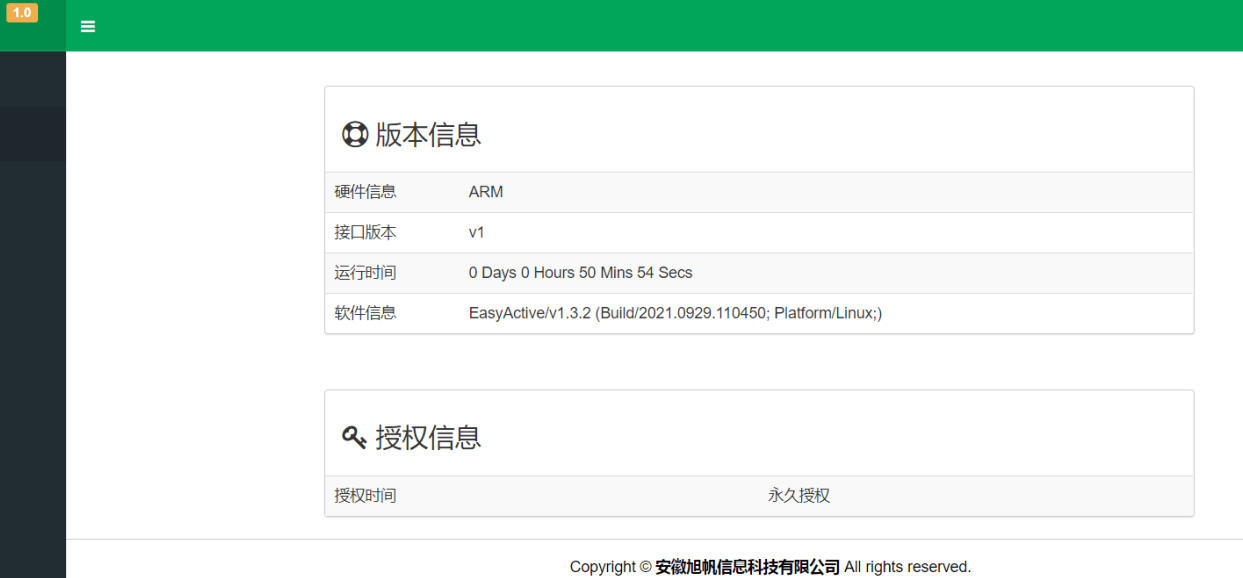Select the EasyActive/v1.3.2 build string

[675, 313]
